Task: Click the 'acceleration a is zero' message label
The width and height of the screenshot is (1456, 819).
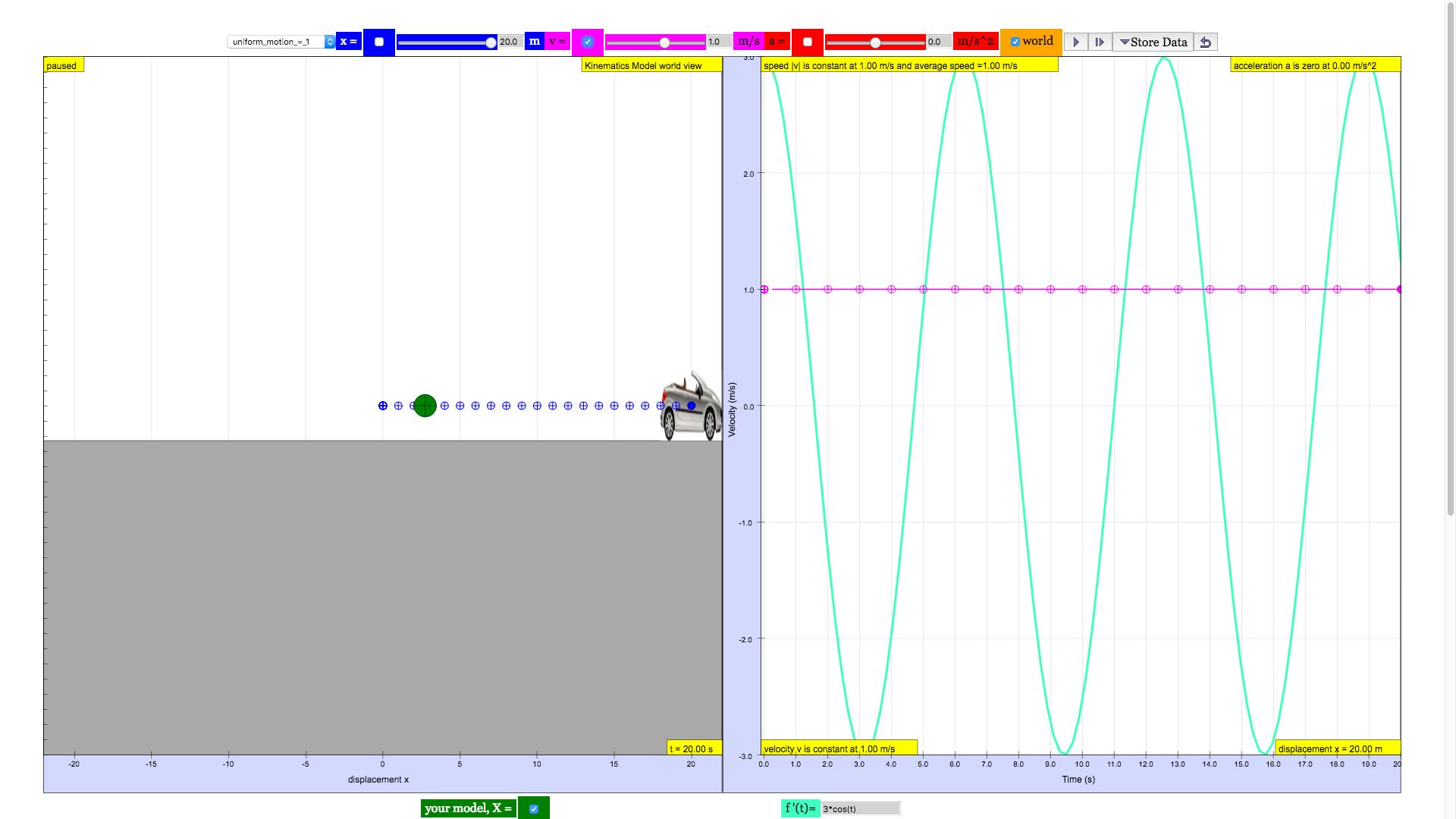Action: point(1315,65)
